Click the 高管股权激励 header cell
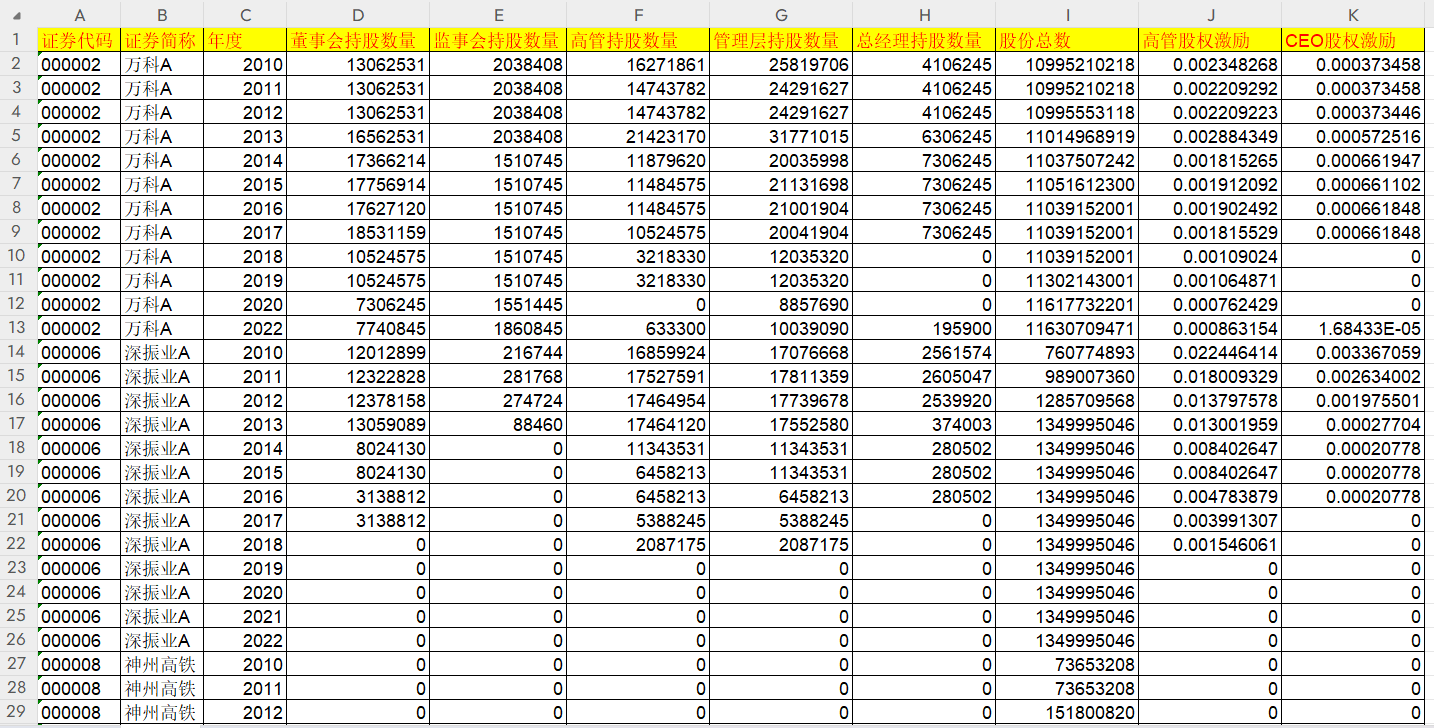 [1210, 40]
